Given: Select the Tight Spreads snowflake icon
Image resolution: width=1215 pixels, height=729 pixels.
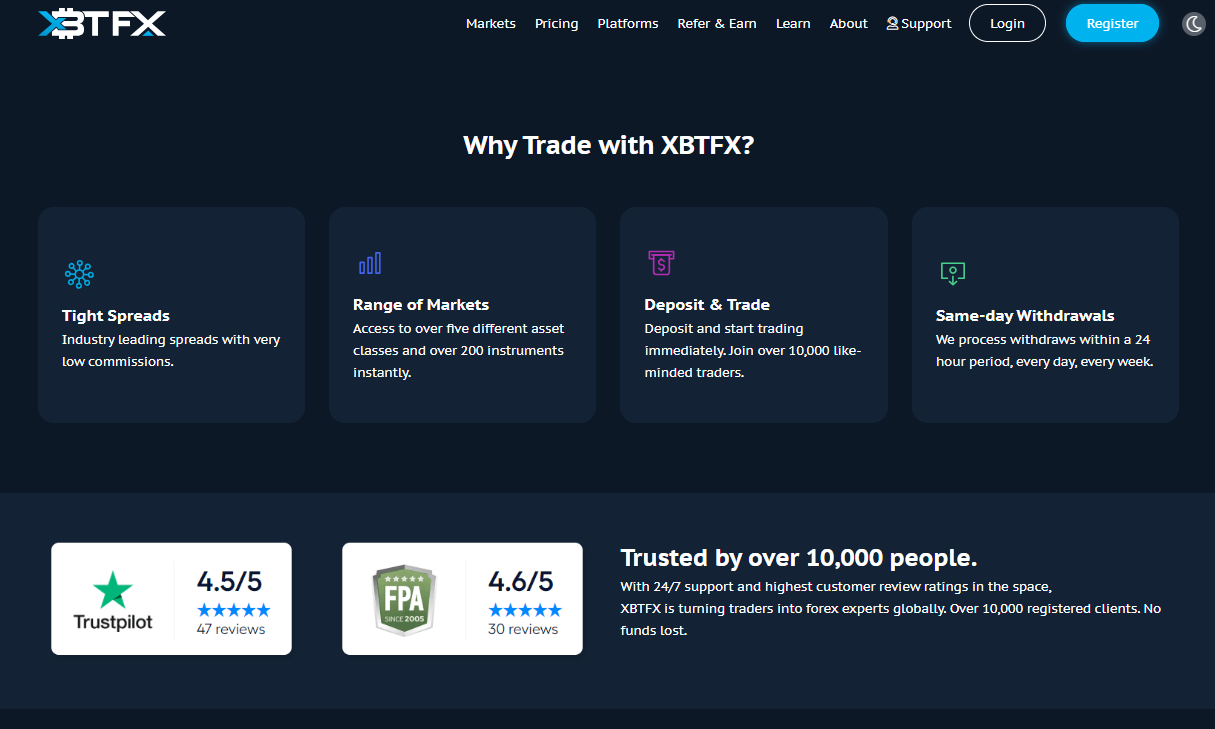Looking at the screenshot, I should [78, 274].
